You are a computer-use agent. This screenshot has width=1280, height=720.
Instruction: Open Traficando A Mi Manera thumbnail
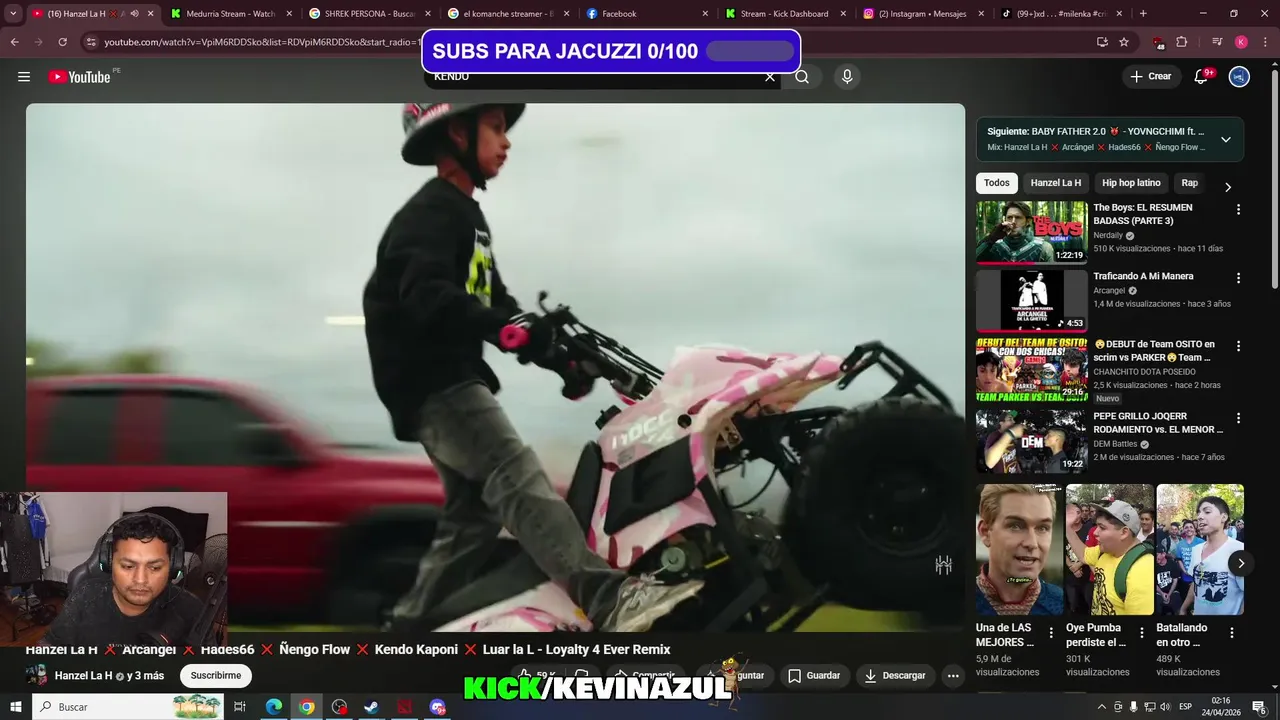point(1032,300)
